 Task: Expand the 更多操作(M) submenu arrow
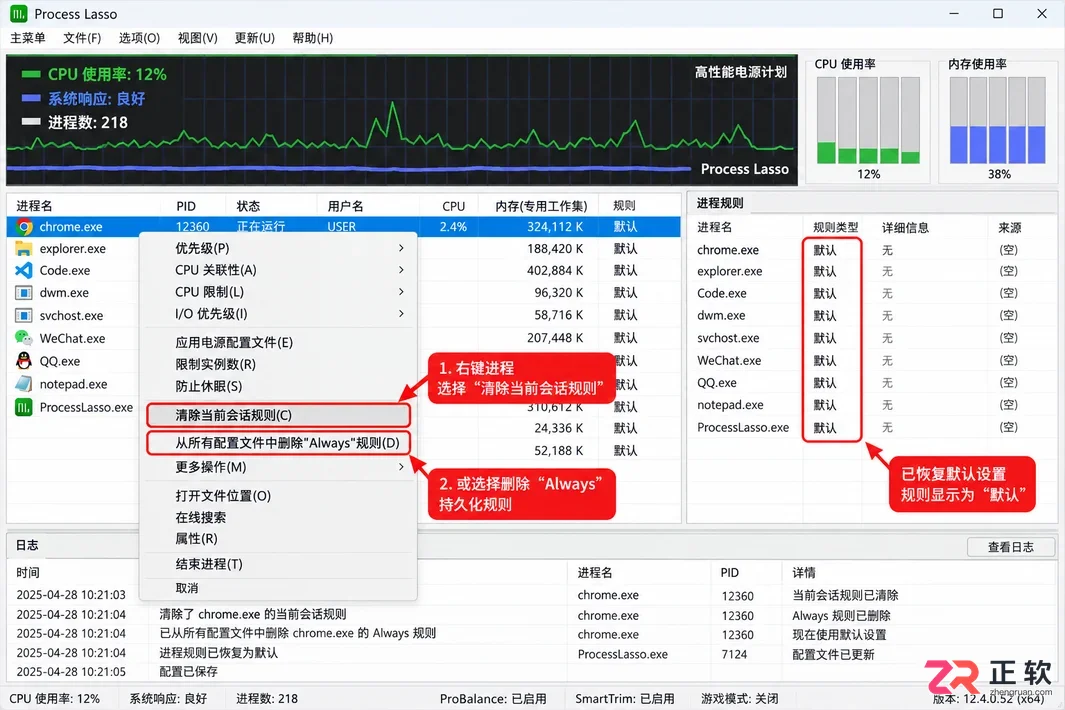[x=401, y=467]
